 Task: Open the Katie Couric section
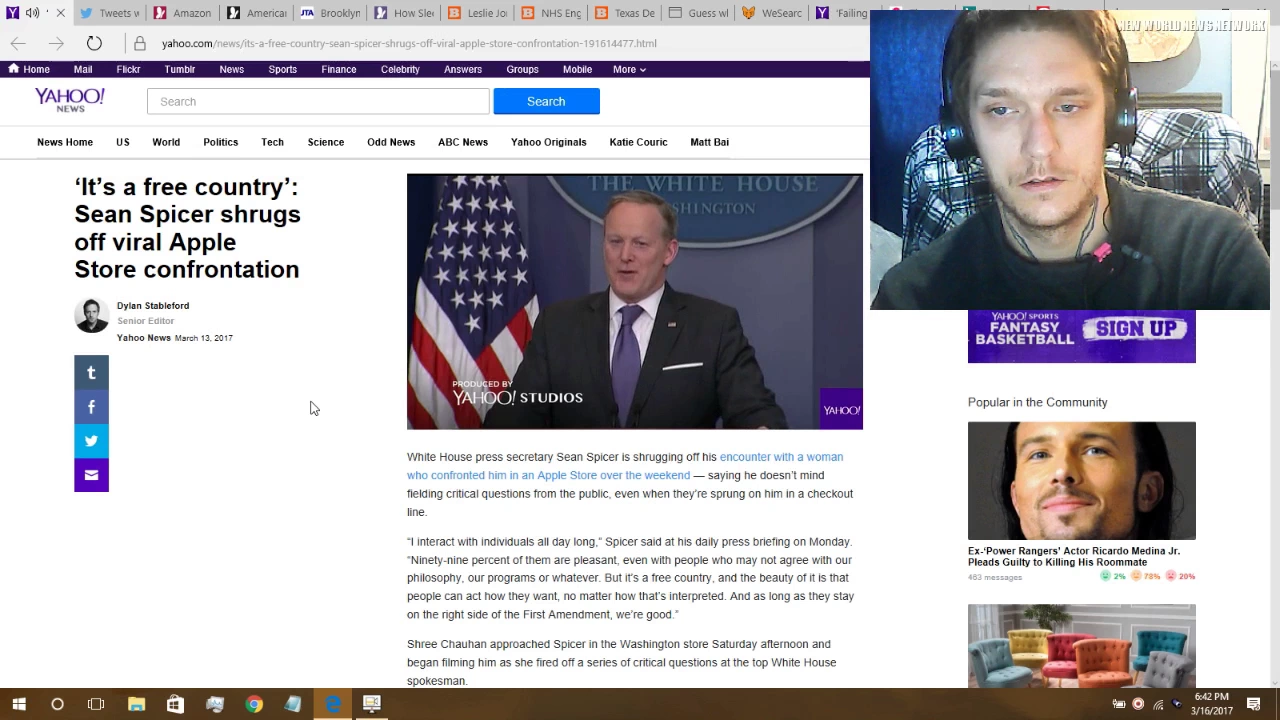click(638, 142)
